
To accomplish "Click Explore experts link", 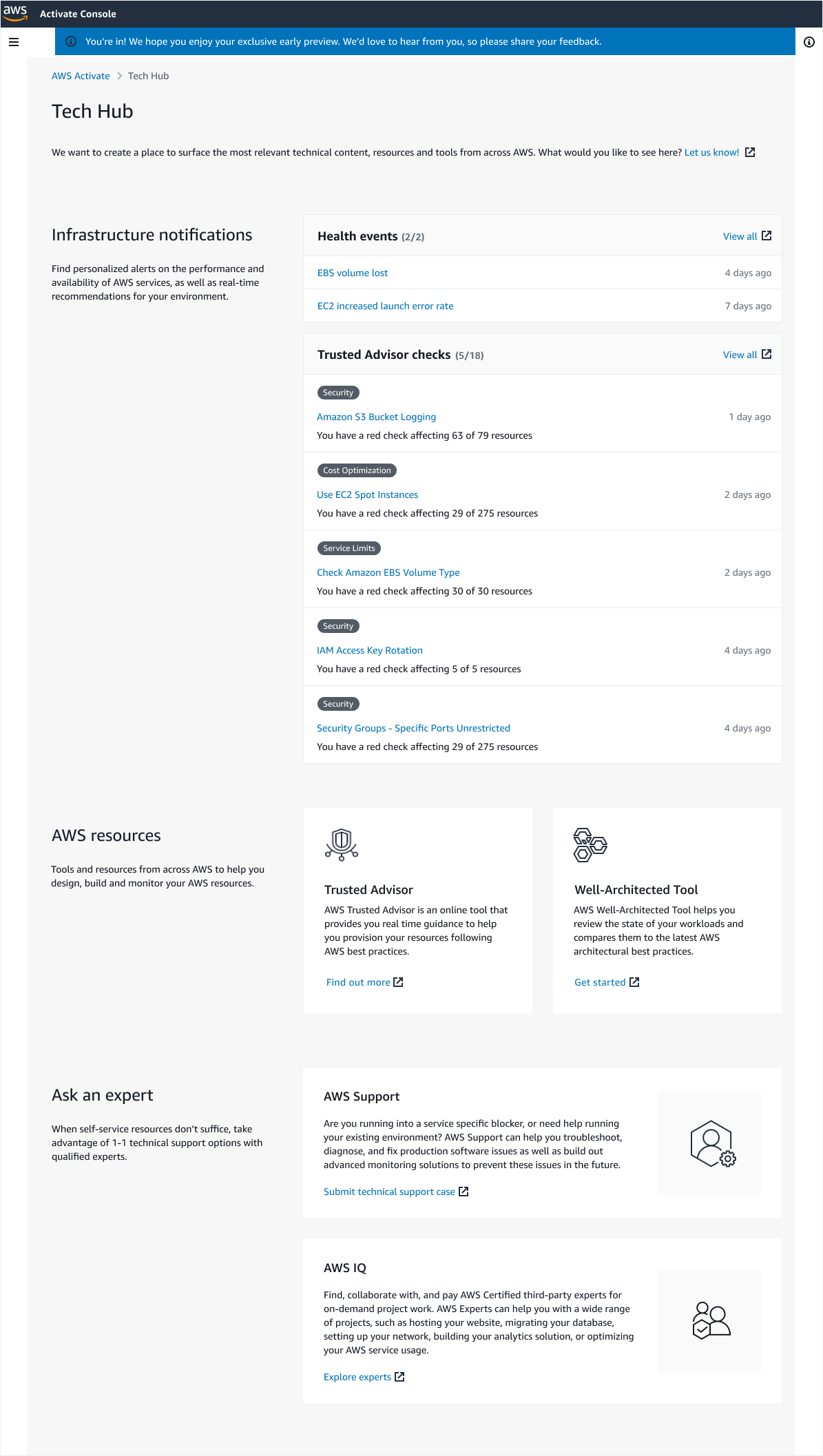I will coord(357,1377).
